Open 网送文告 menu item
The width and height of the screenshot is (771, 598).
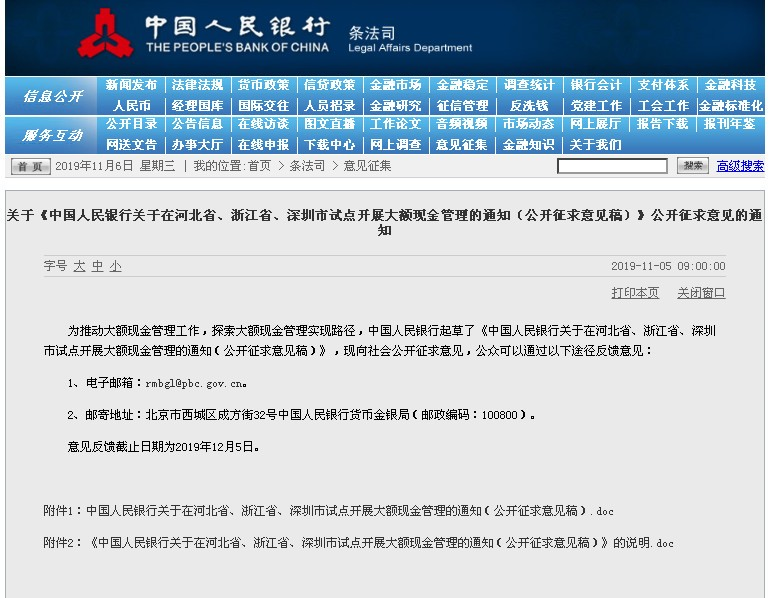point(131,145)
